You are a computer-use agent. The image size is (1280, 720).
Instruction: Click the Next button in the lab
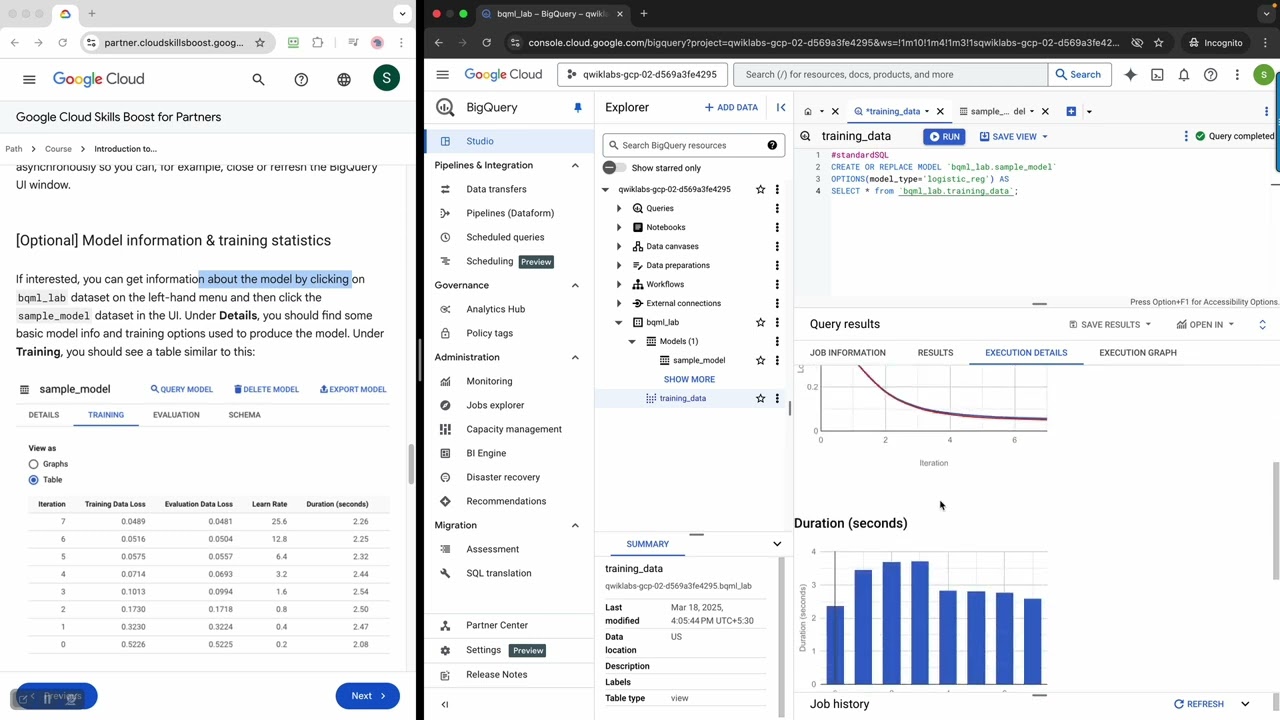point(367,696)
